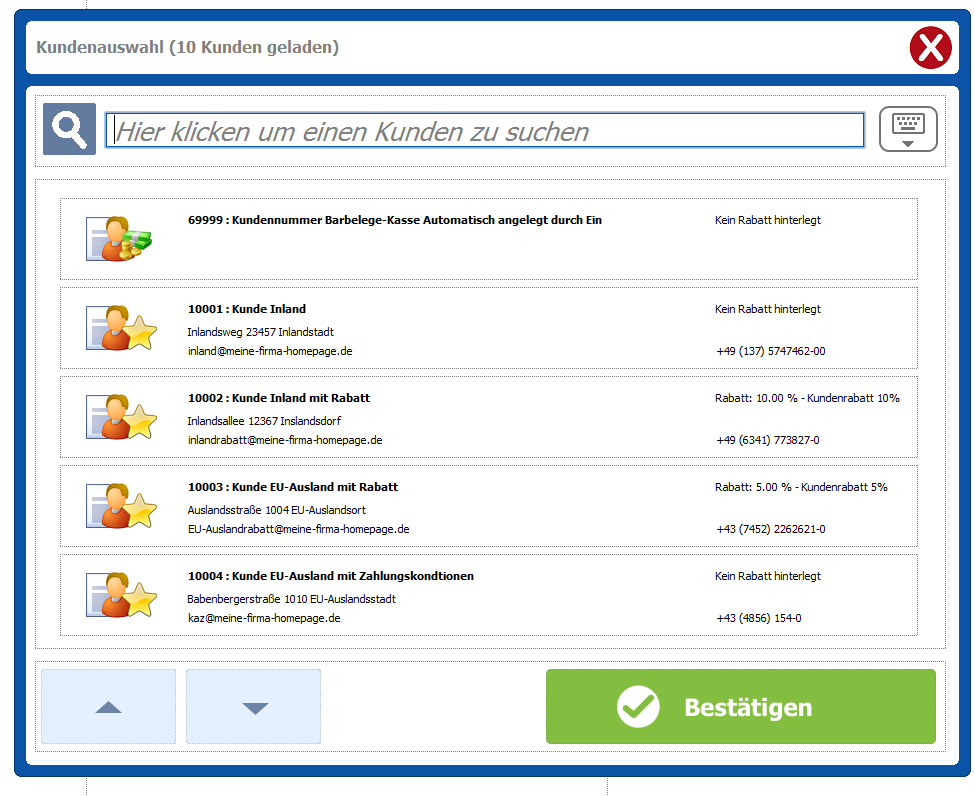
Task: Click the magnifying glass search icon
Action: (69, 129)
